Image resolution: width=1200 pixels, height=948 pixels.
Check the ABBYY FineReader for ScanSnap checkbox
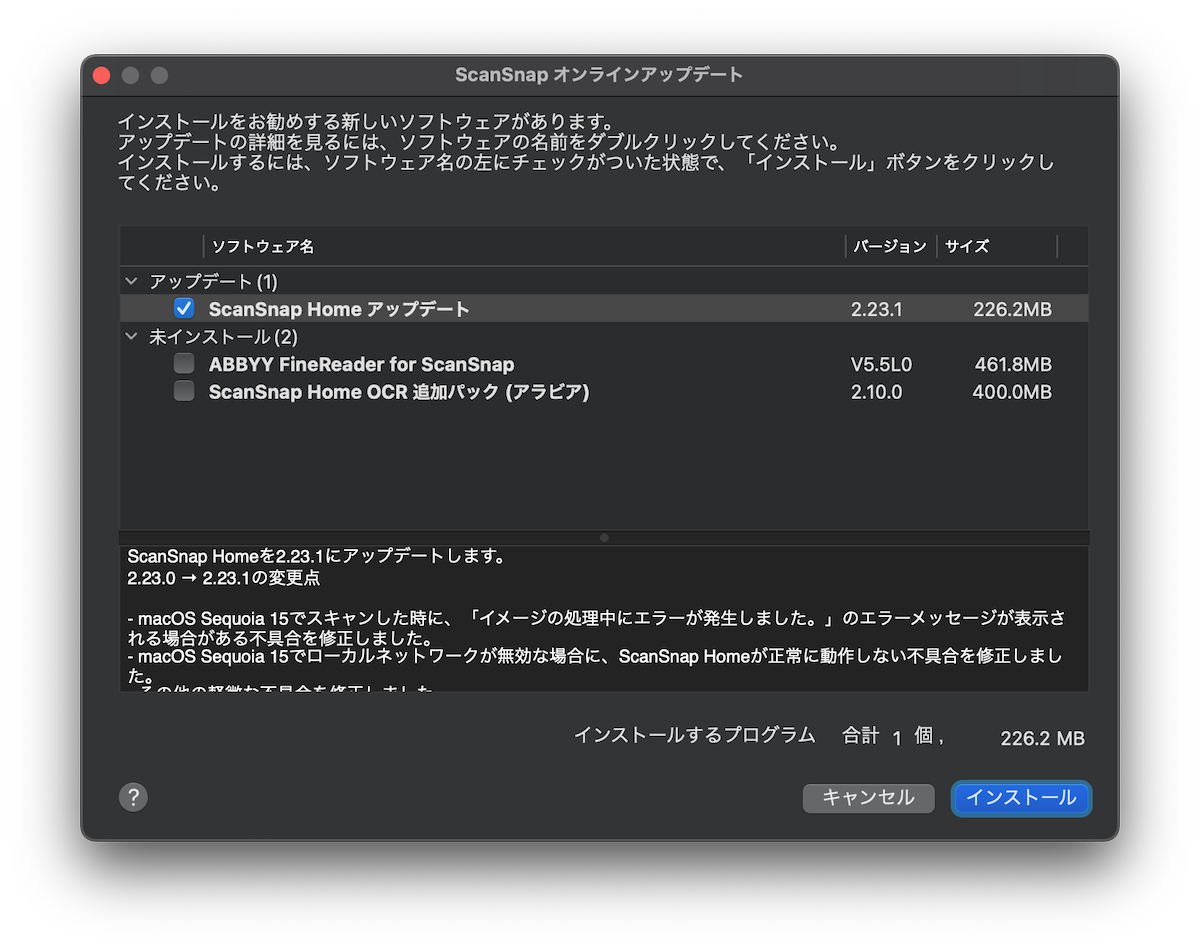click(184, 364)
